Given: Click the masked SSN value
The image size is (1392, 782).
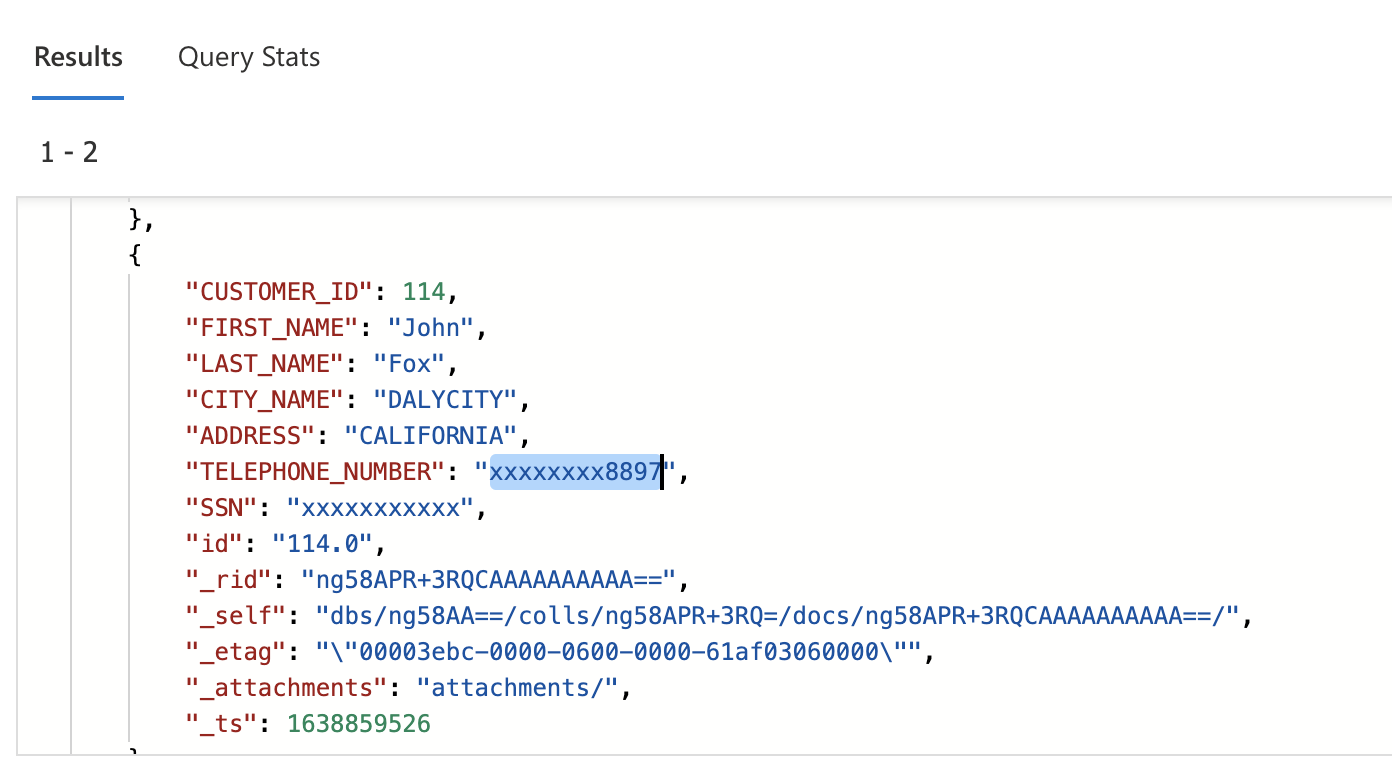Looking at the screenshot, I should 380,508.
